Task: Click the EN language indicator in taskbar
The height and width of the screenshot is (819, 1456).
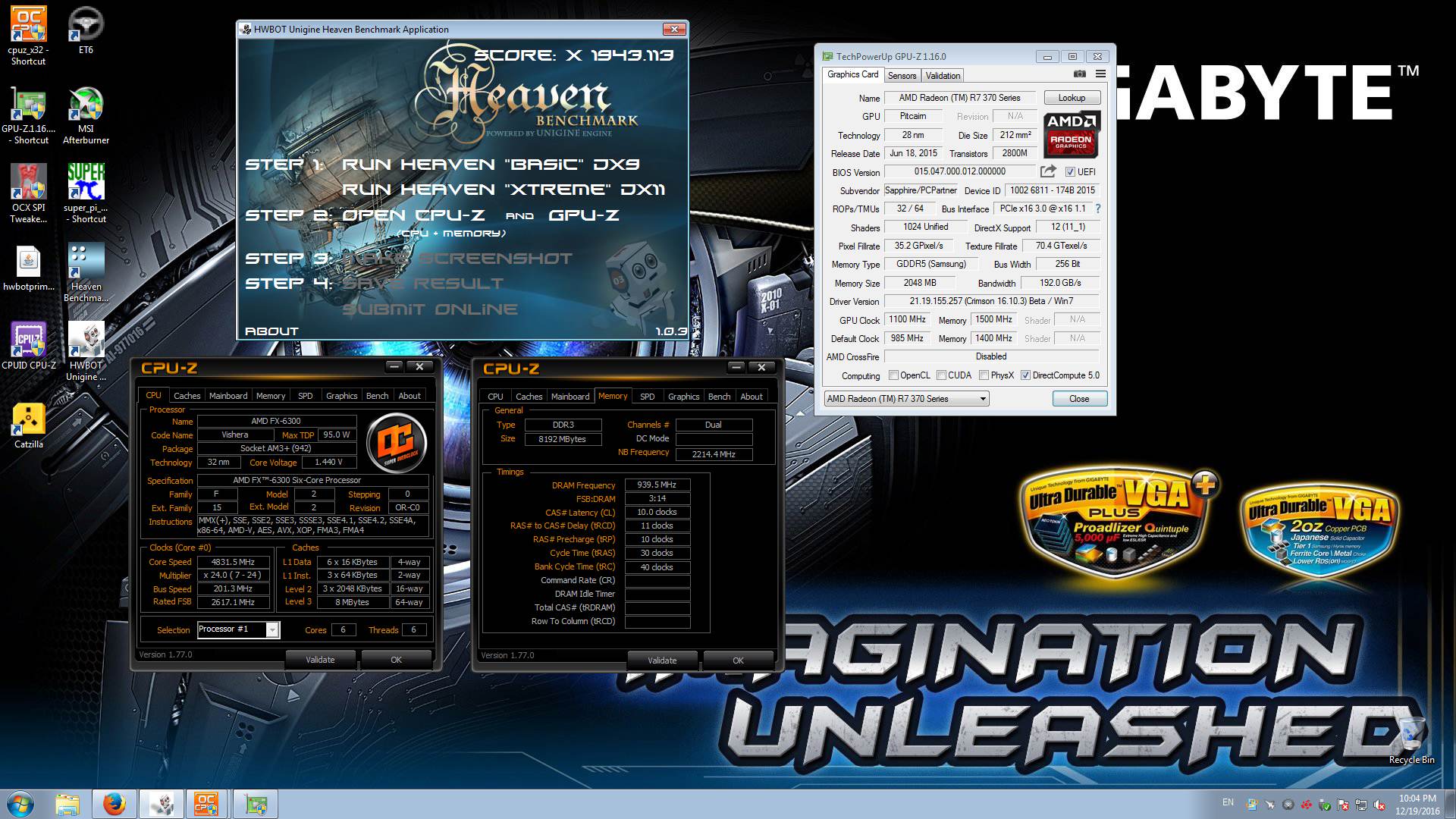Action: pyautogui.click(x=1228, y=802)
